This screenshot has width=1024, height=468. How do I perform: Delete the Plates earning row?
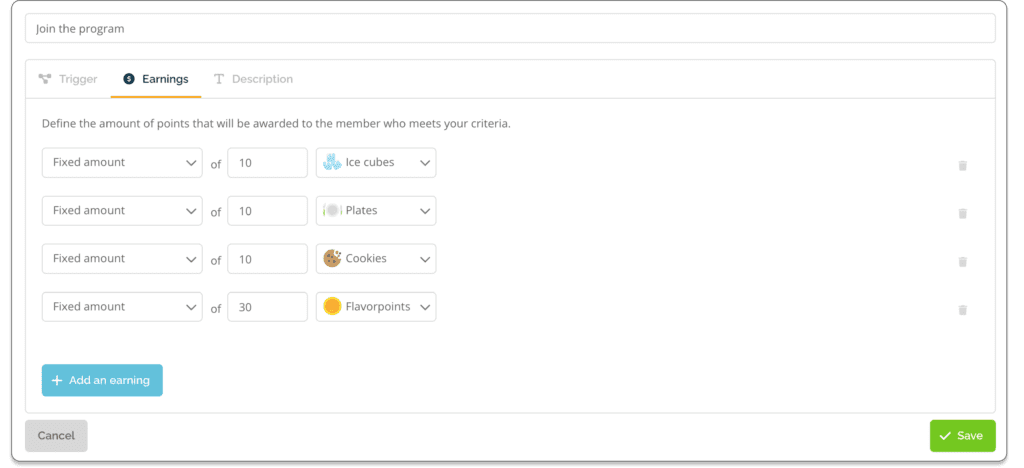[x=962, y=213]
